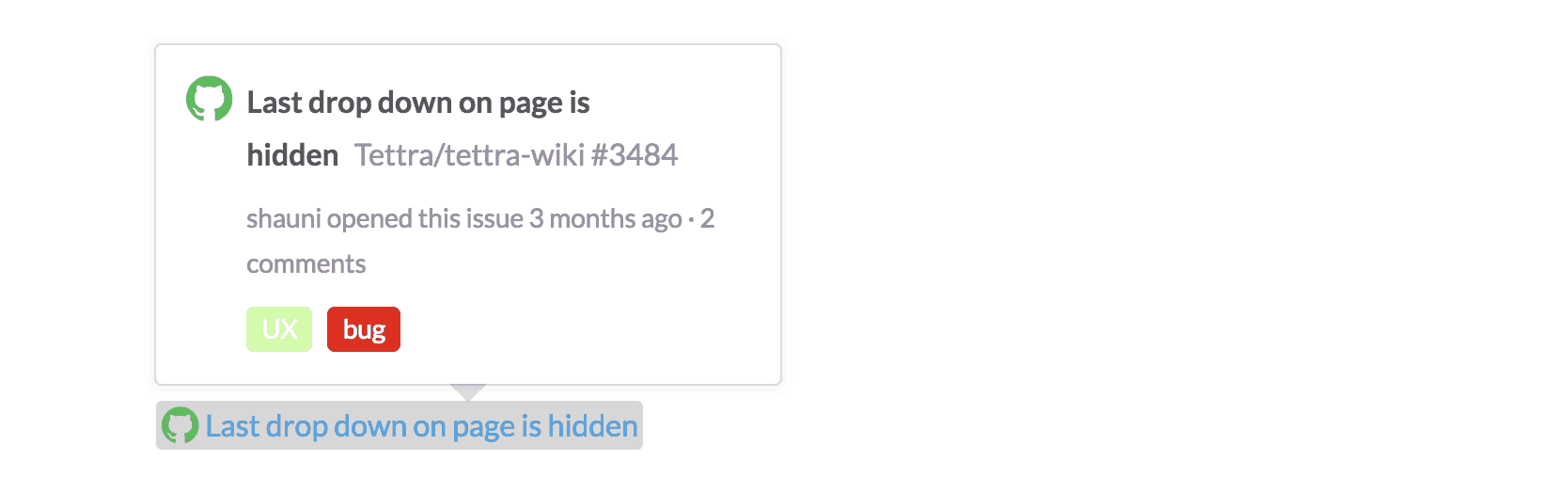1568x493 pixels.
Task: Click issue number #3484
Action: coord(635,154)
